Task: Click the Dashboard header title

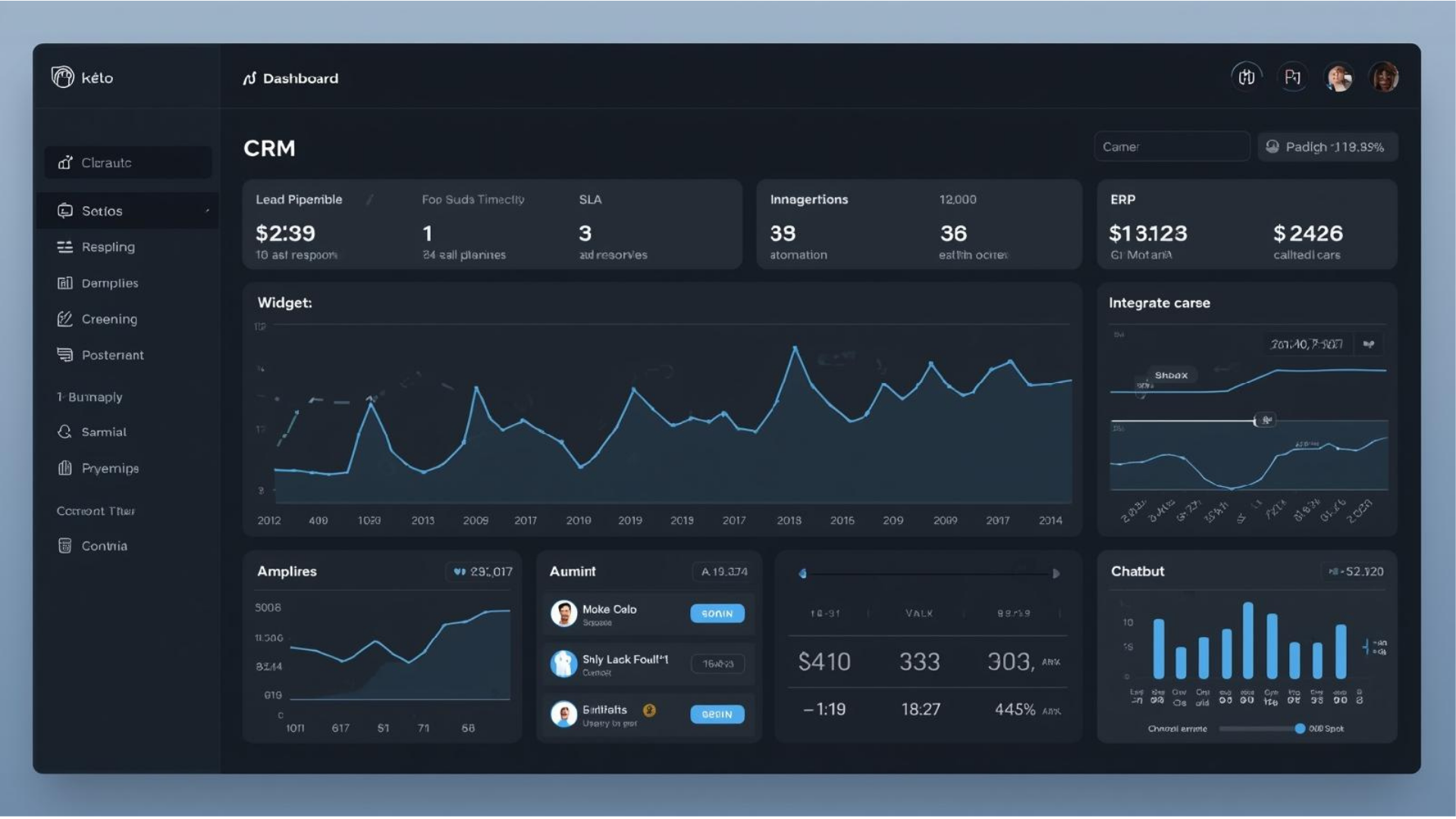Action: pos(300,78)
